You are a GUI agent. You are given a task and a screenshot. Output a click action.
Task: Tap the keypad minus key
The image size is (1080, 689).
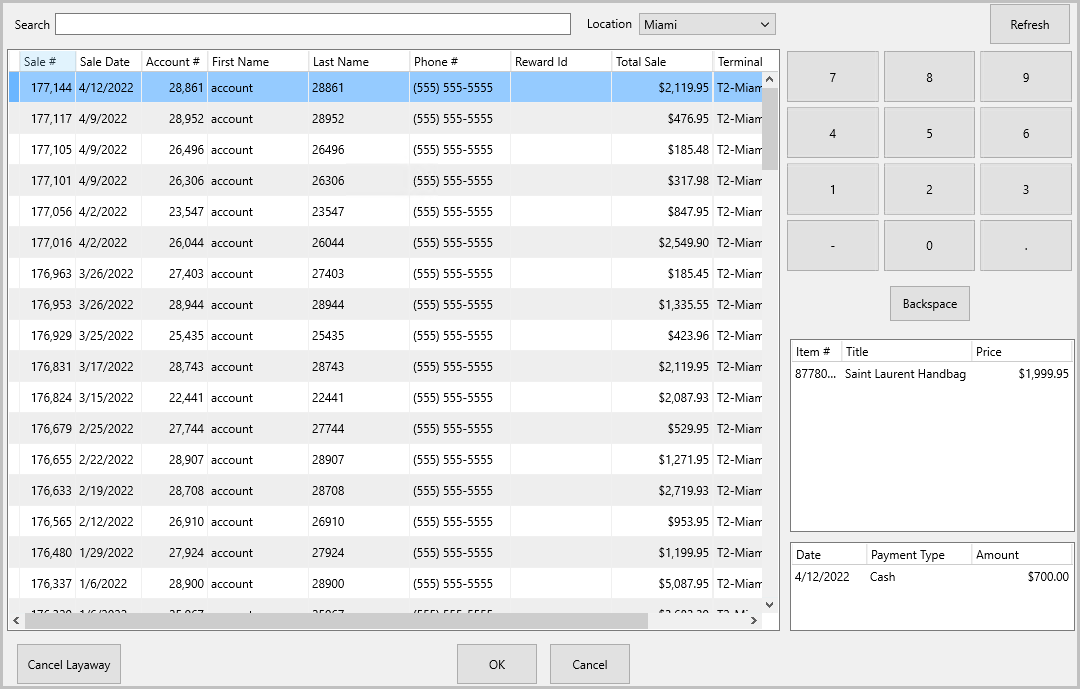tap(833, 245)
